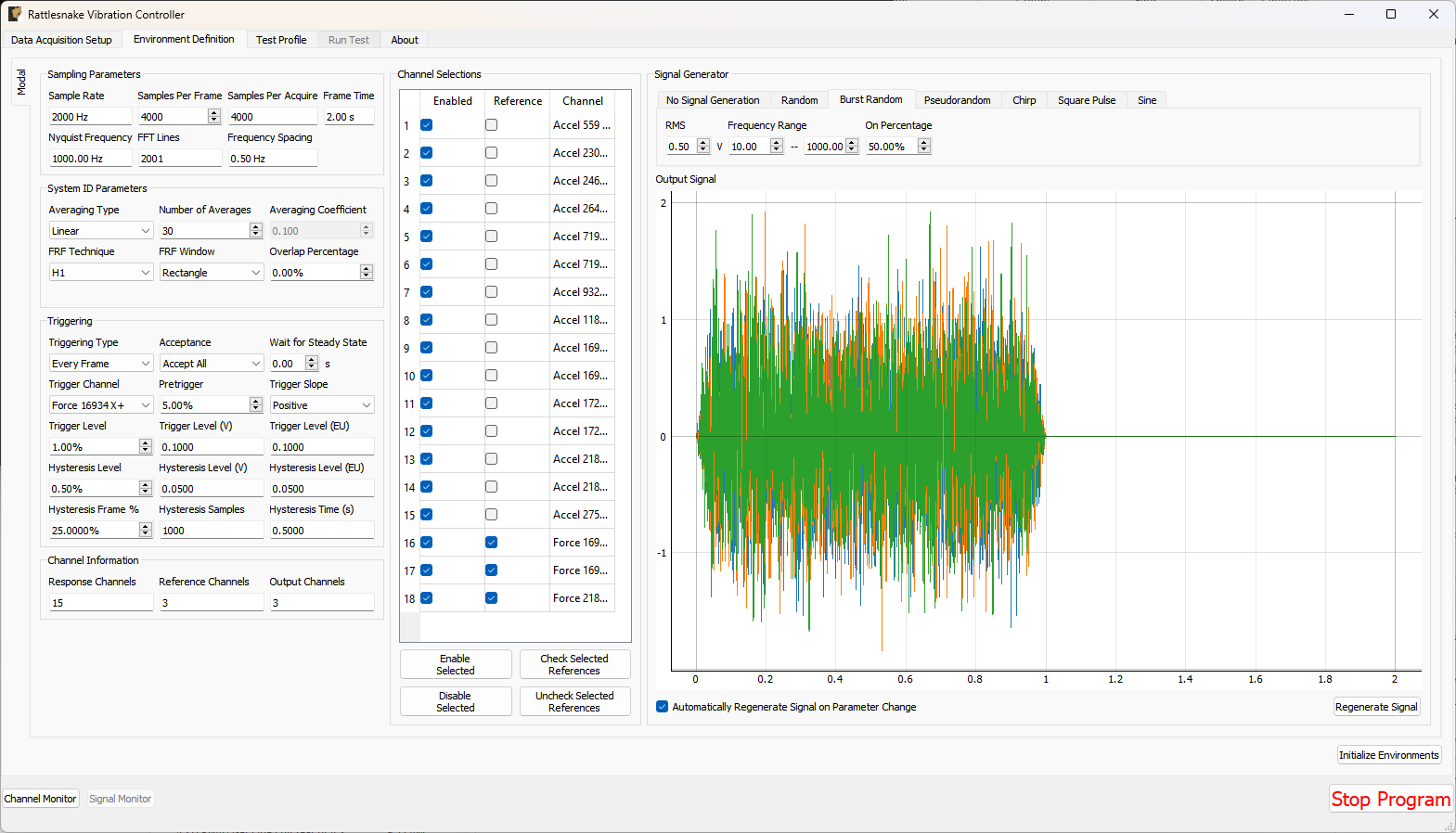The width and height of the screenshot is (1456, 833).
Task: Increase the Hysteresis Frame % spinner
Action: 146,527
